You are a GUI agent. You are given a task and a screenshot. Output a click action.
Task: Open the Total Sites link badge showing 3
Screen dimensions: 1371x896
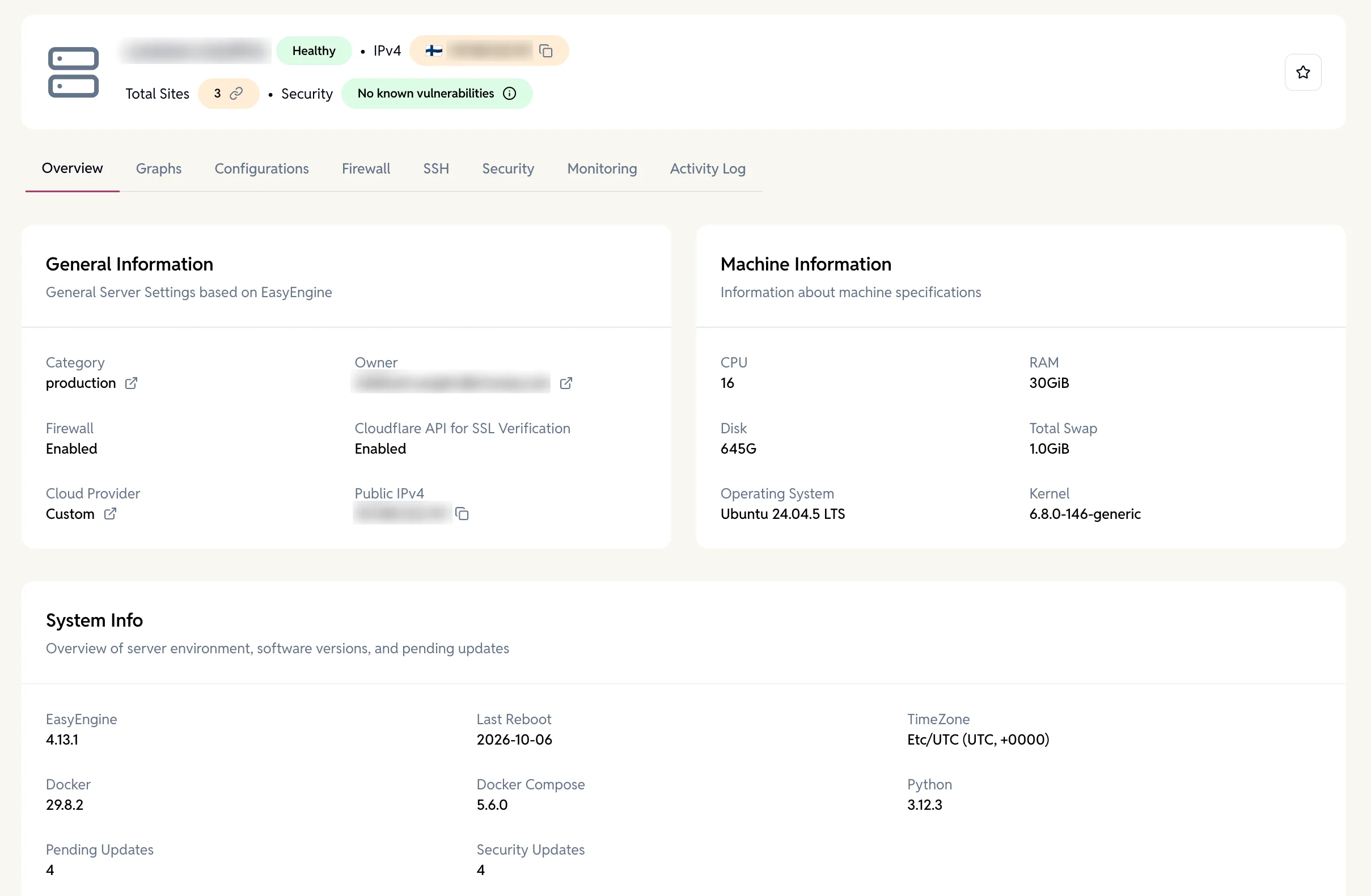click(x=228, y=94)
